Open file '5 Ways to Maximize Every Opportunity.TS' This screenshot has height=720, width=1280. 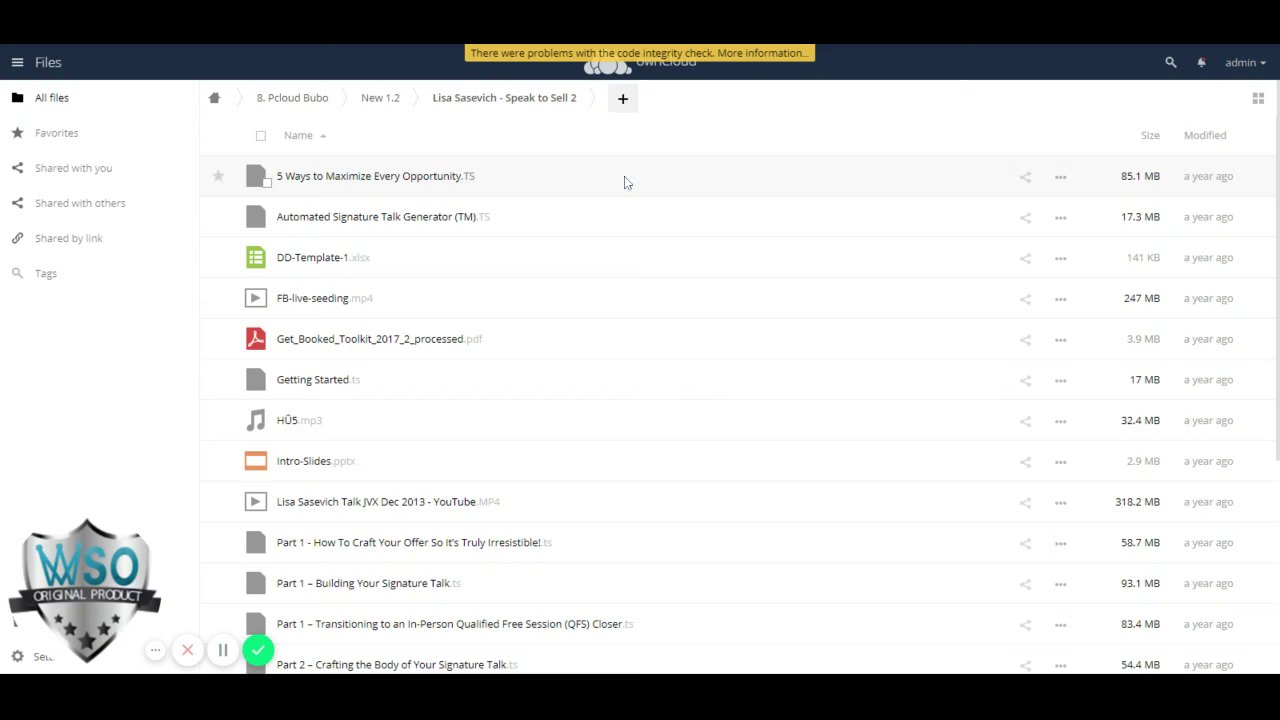click(x=375, y=176)
